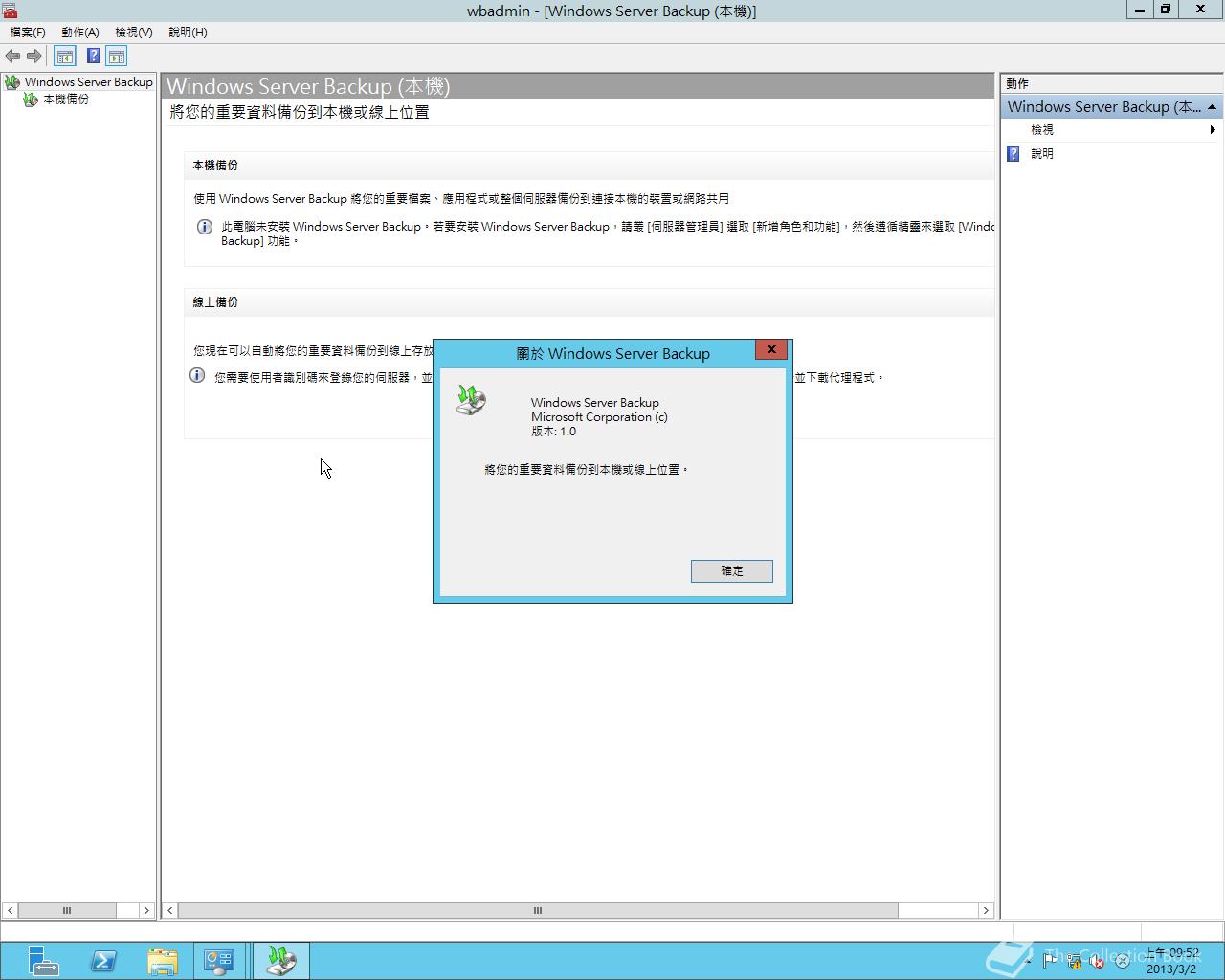The height and width of the screenshot is (980, 1225).
Task: Click the taskbar clock showing 2013/3/2
Action: [1172, 961]
